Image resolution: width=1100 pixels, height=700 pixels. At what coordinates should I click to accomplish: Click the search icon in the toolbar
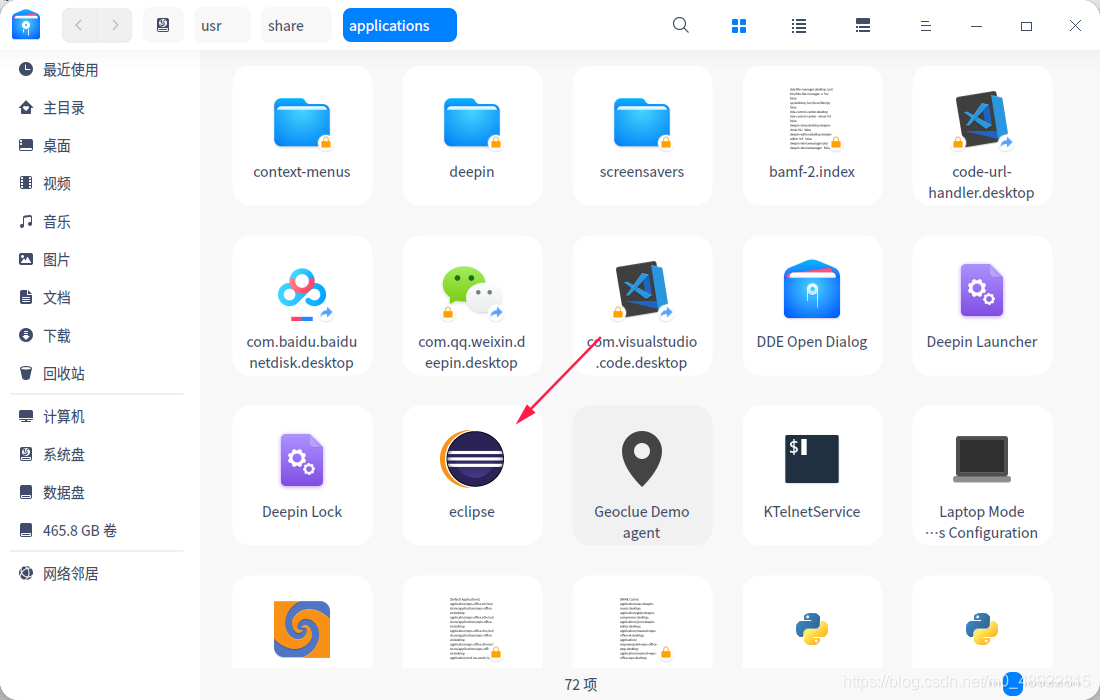coord(680,26)
